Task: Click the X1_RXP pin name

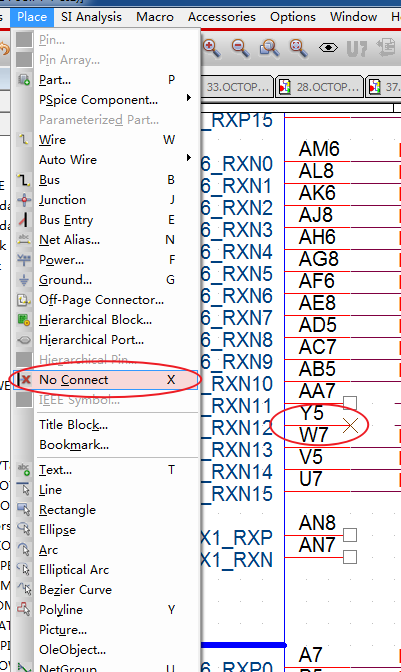Action: (x=236, y=538)
